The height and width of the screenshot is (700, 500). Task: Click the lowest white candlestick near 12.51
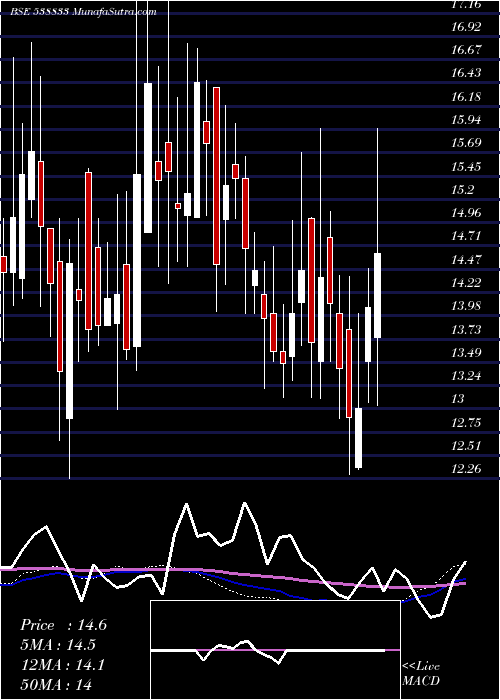click(358, 438)
